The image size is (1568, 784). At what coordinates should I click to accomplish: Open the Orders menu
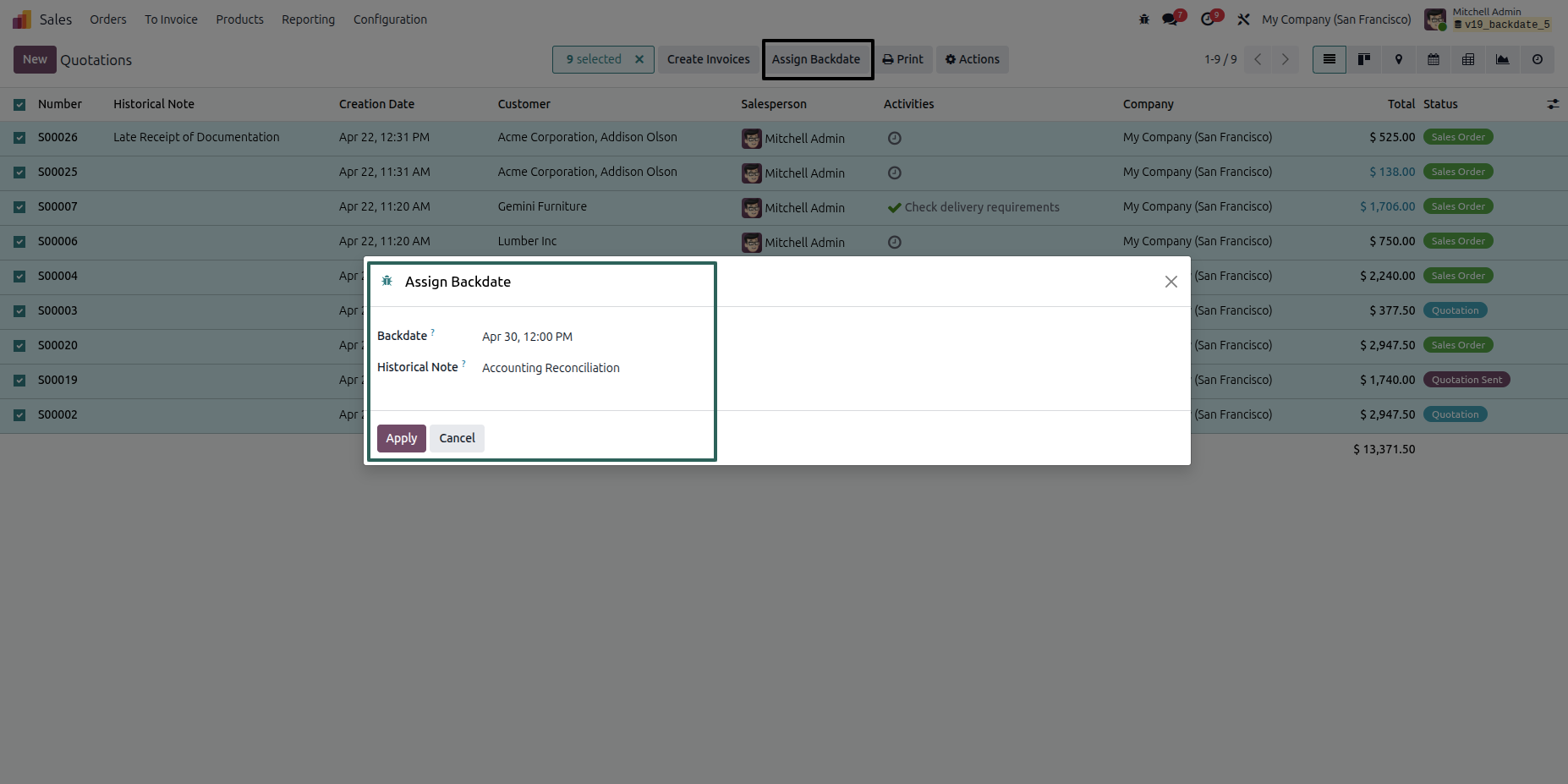click(108, 19)
